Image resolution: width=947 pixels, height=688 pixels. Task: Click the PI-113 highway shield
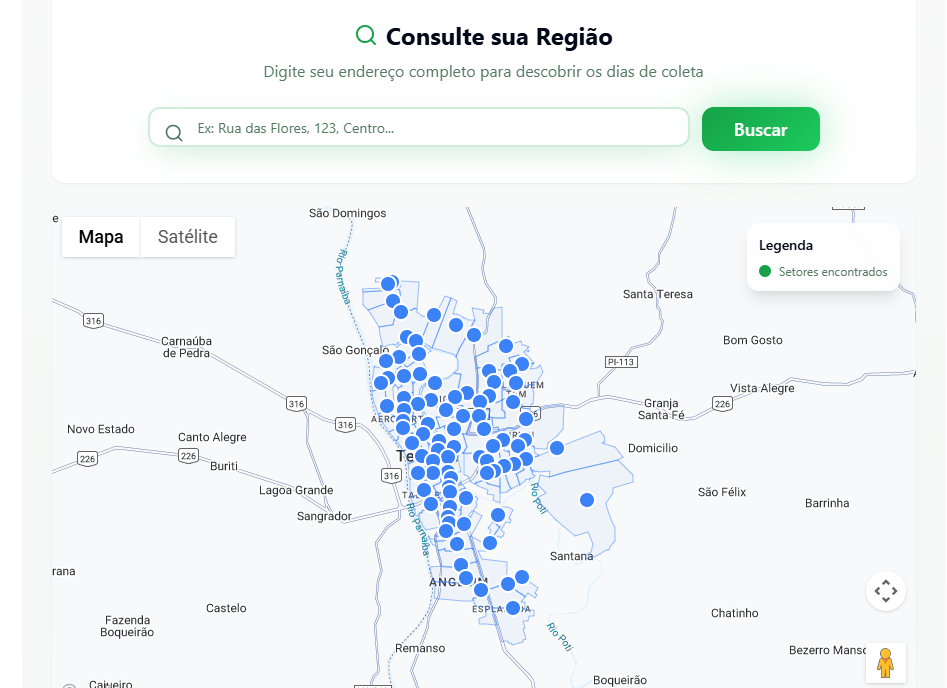pos(620,361)
